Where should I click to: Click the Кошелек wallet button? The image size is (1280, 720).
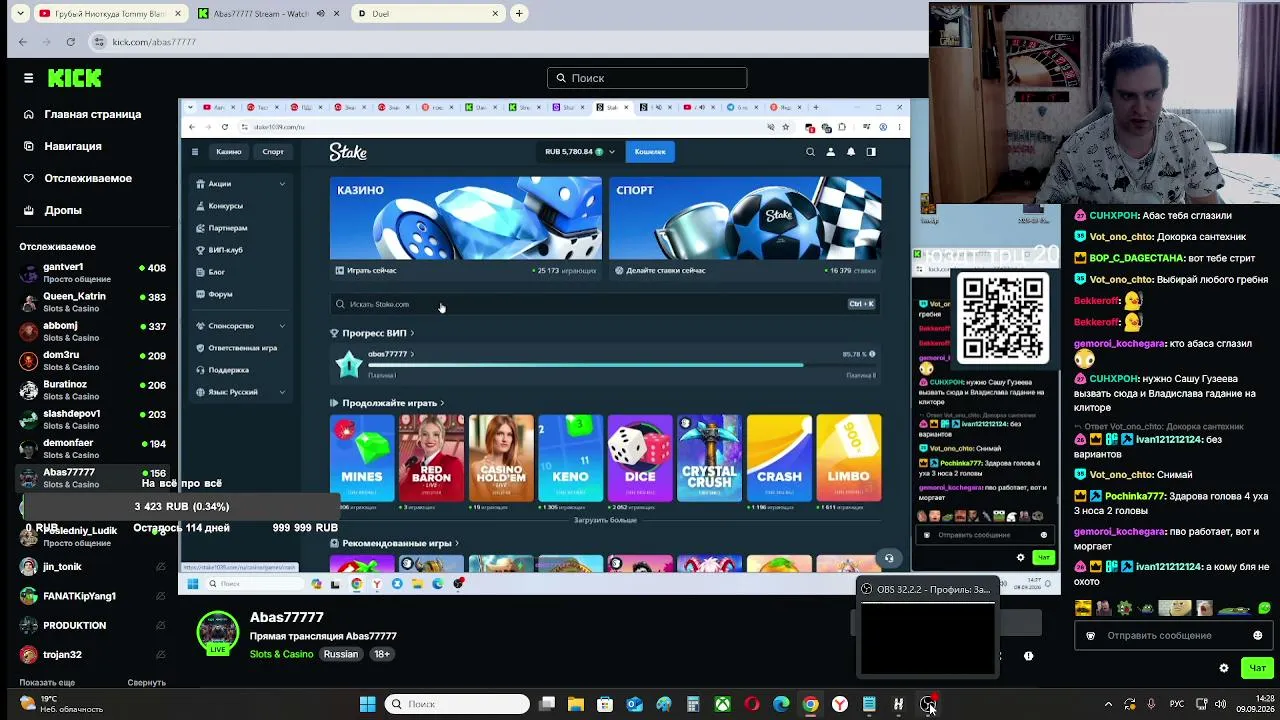pos(650,152)
